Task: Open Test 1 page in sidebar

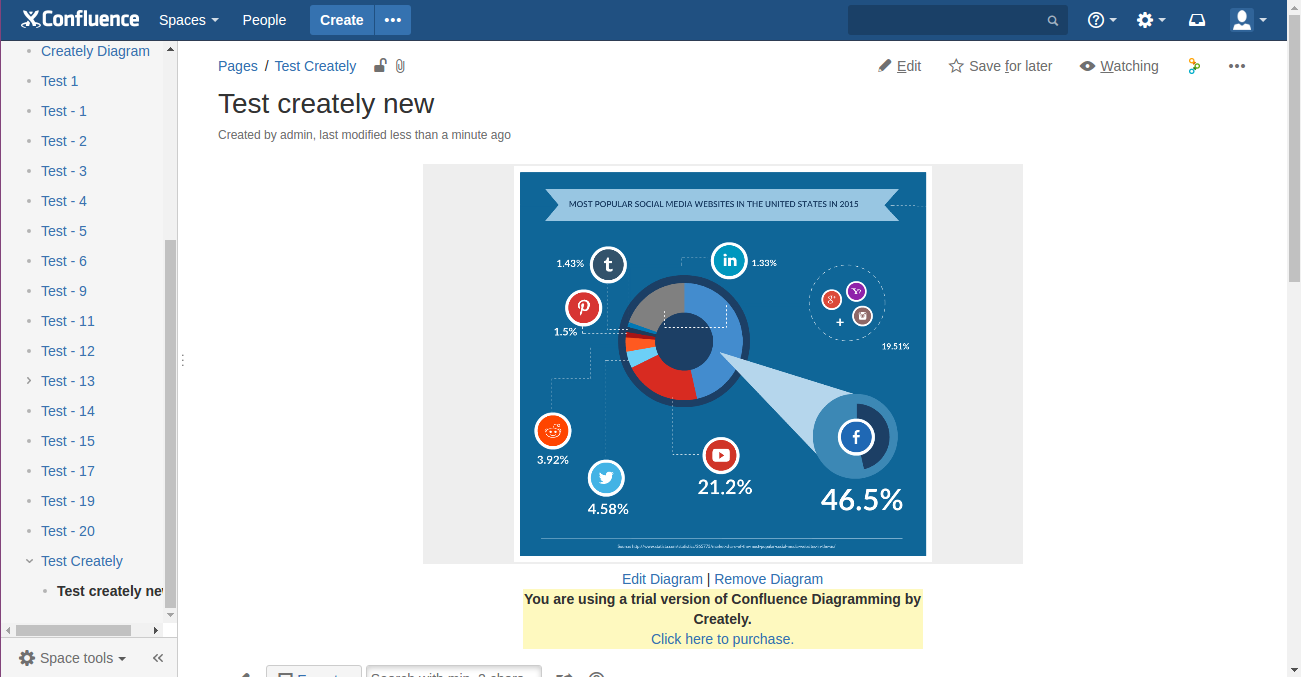Action: click(59, 81)
